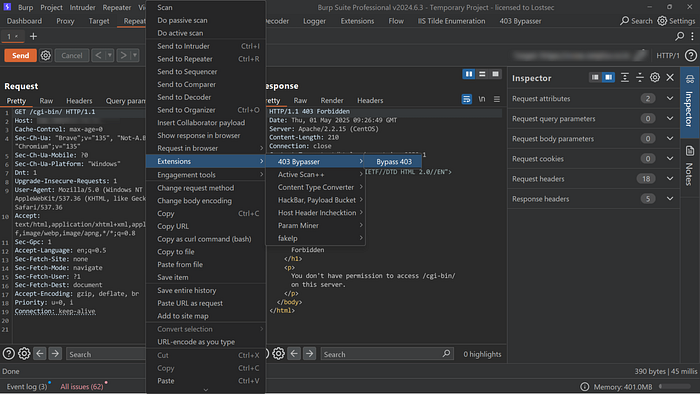Toggle response word wrap icon
700x394 pixels.
[x=467, y=99]
